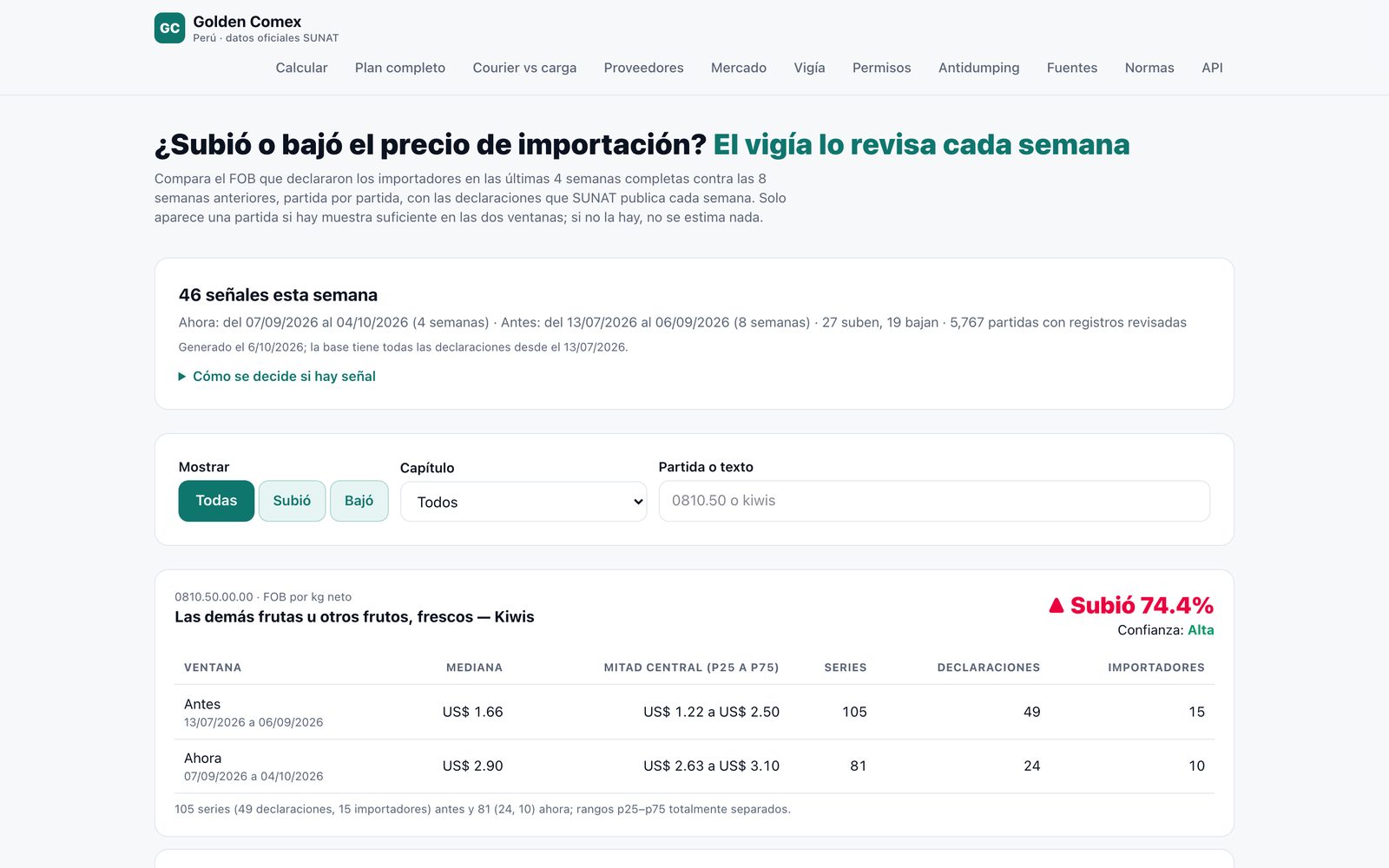Click the Antes importers count 15
This screenshot has width=1389, height=868.
click(x=1196, y=712)
